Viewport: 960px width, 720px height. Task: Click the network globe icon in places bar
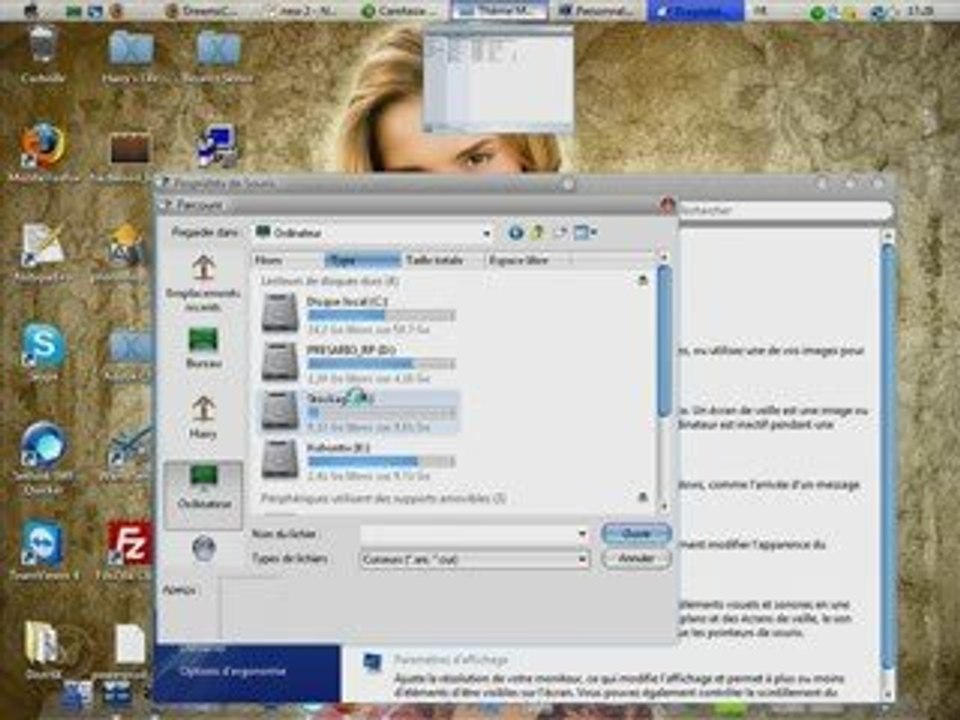[x=203, y=547]
